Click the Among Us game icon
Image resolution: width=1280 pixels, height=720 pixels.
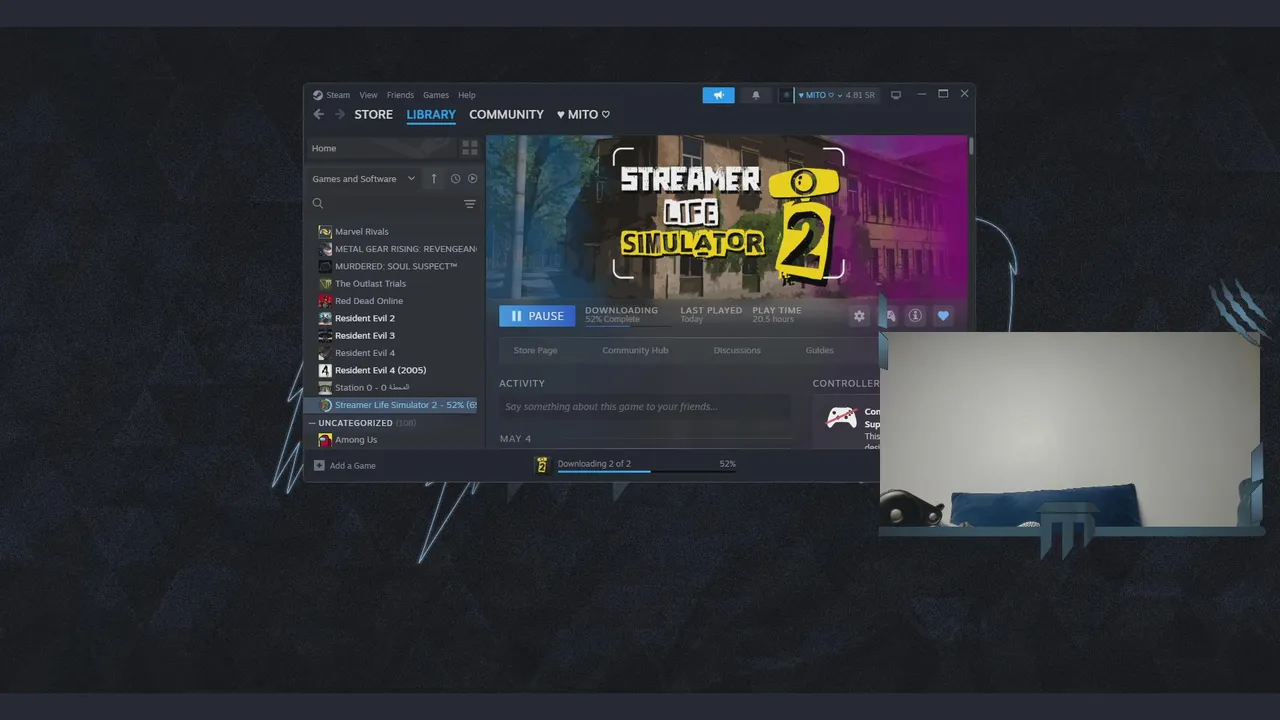pos(325,440)
